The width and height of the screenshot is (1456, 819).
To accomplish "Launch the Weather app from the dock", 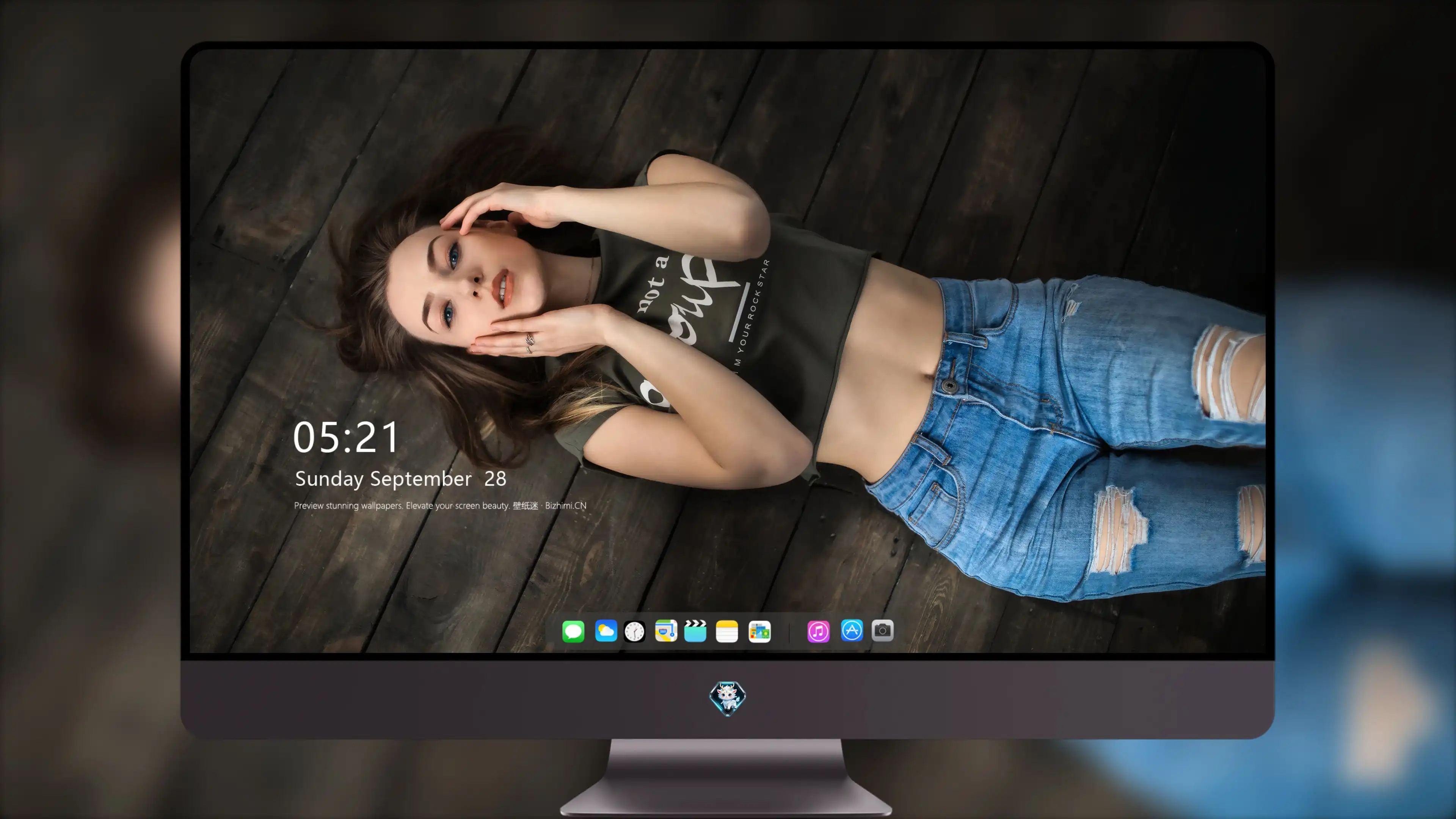I will point(606,631).
